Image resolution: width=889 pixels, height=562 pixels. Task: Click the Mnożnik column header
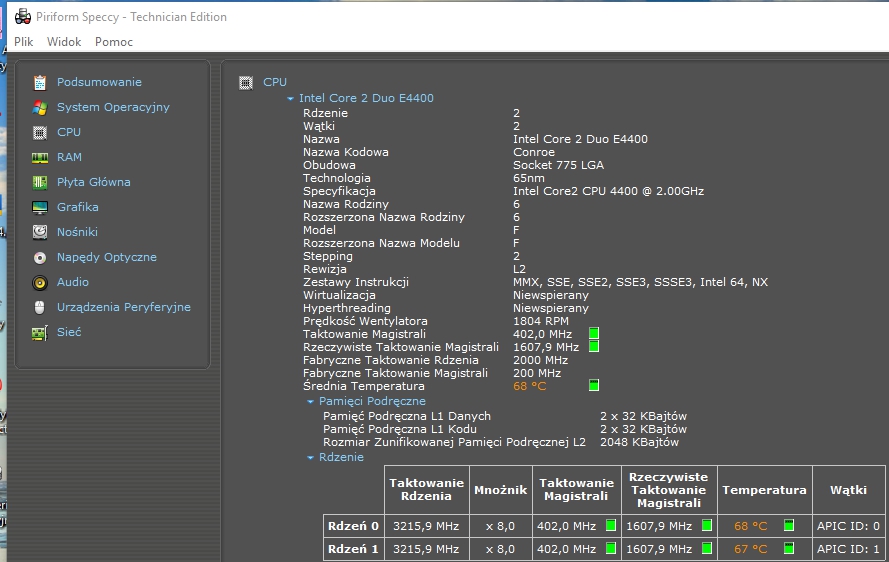pos(501,490)
